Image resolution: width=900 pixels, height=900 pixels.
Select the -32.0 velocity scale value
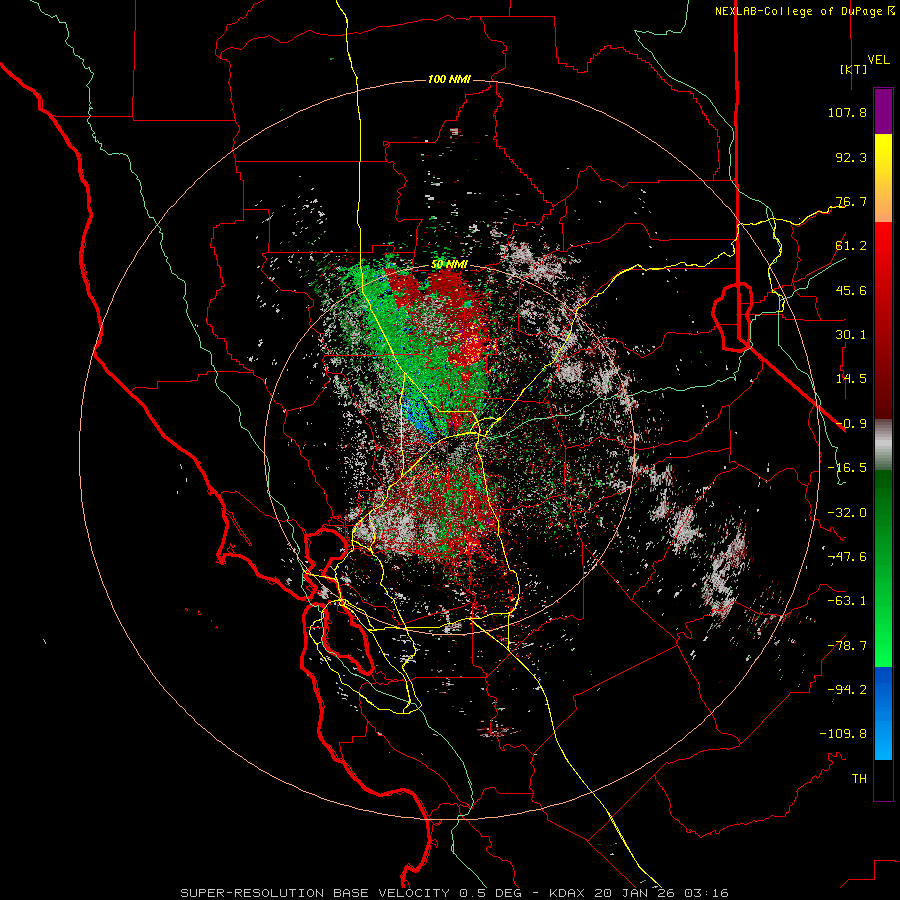pyautogui.click(x=847, y=513)
